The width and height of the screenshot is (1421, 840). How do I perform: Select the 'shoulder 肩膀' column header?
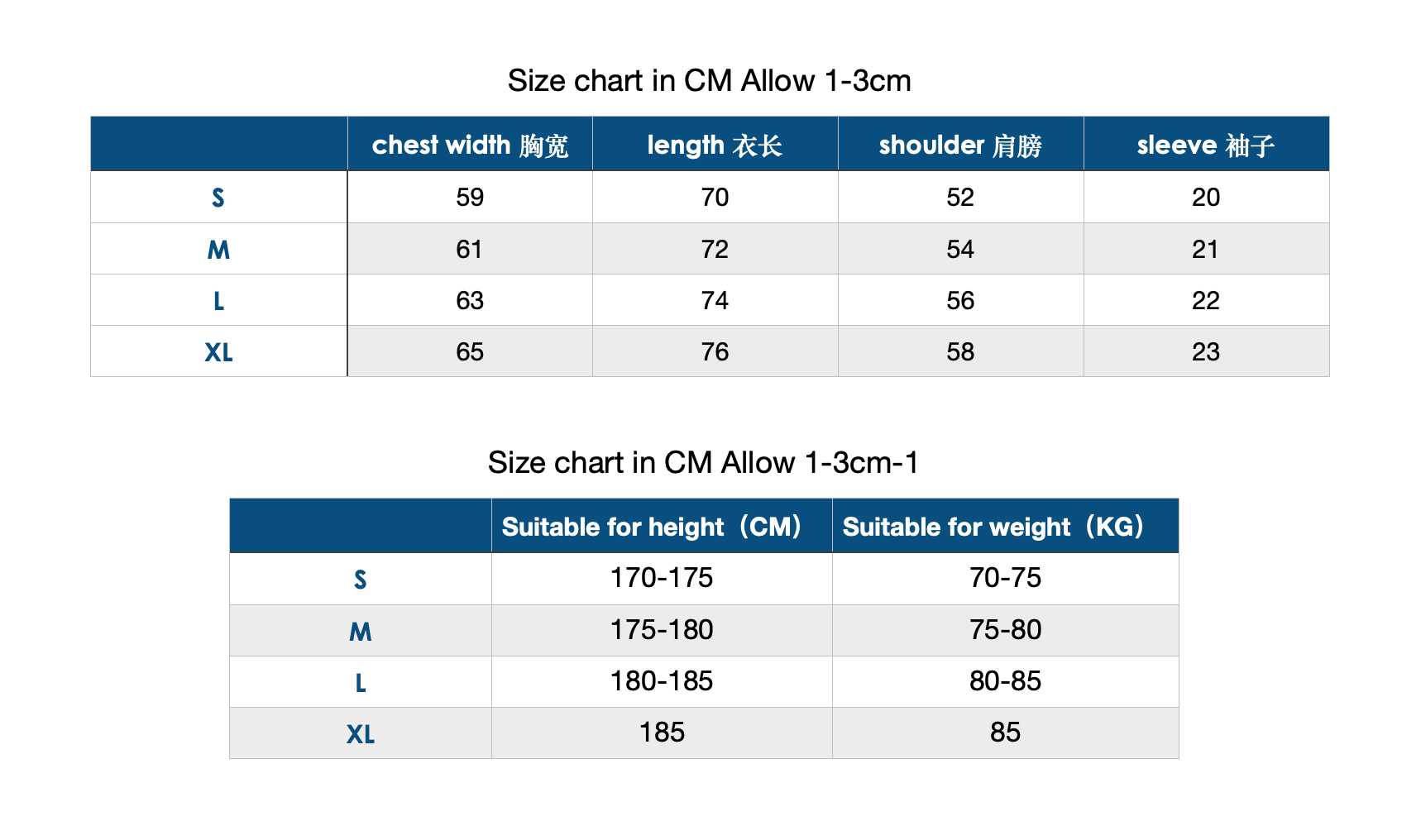[x=959, y=145]
